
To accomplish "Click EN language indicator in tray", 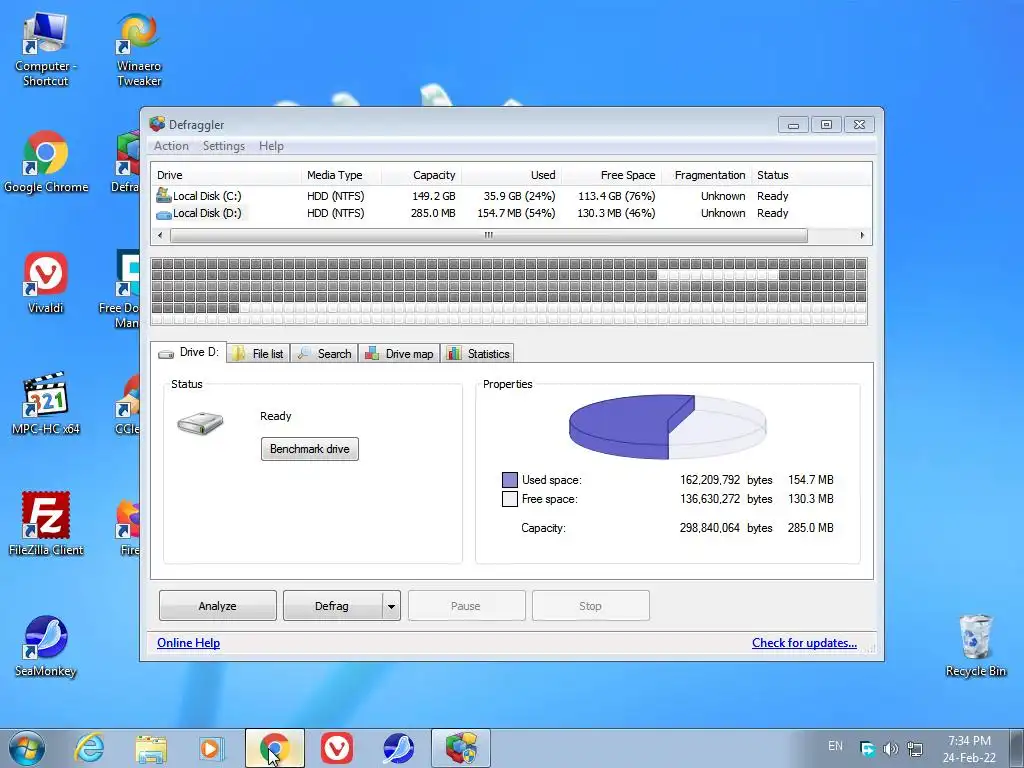I will [835, 746].
